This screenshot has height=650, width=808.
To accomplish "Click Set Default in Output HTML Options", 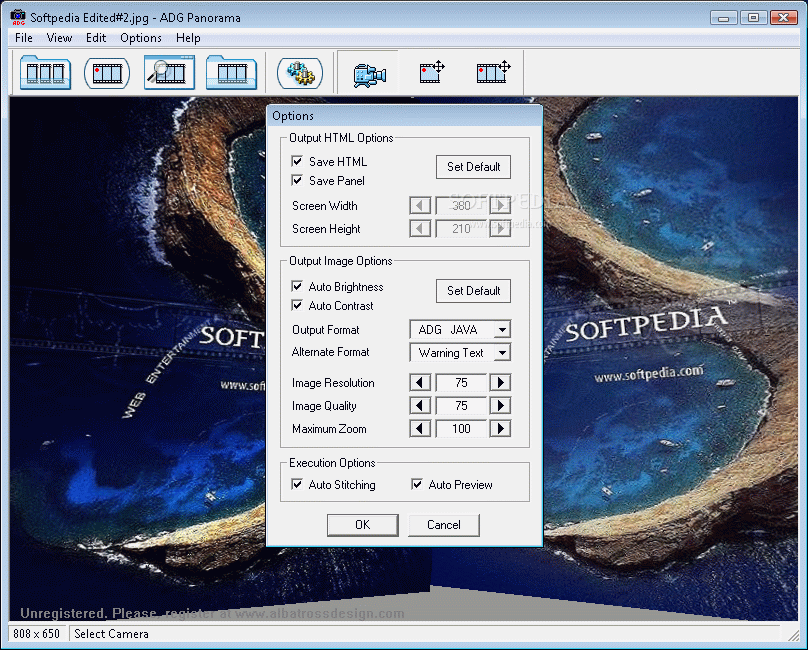I will point(473,167).
